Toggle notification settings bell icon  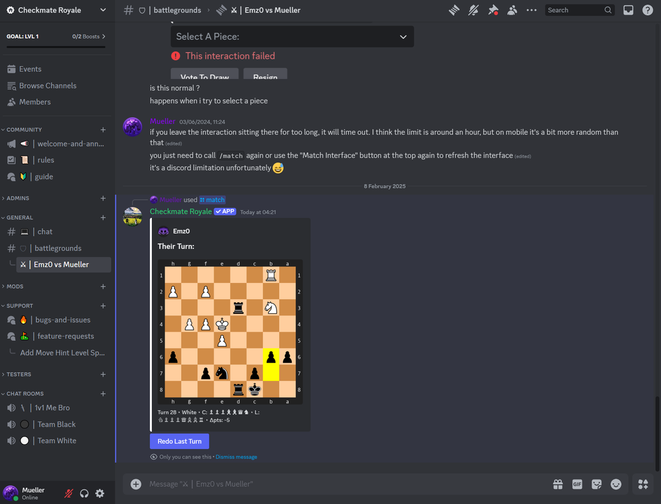[x=473, y=10]
